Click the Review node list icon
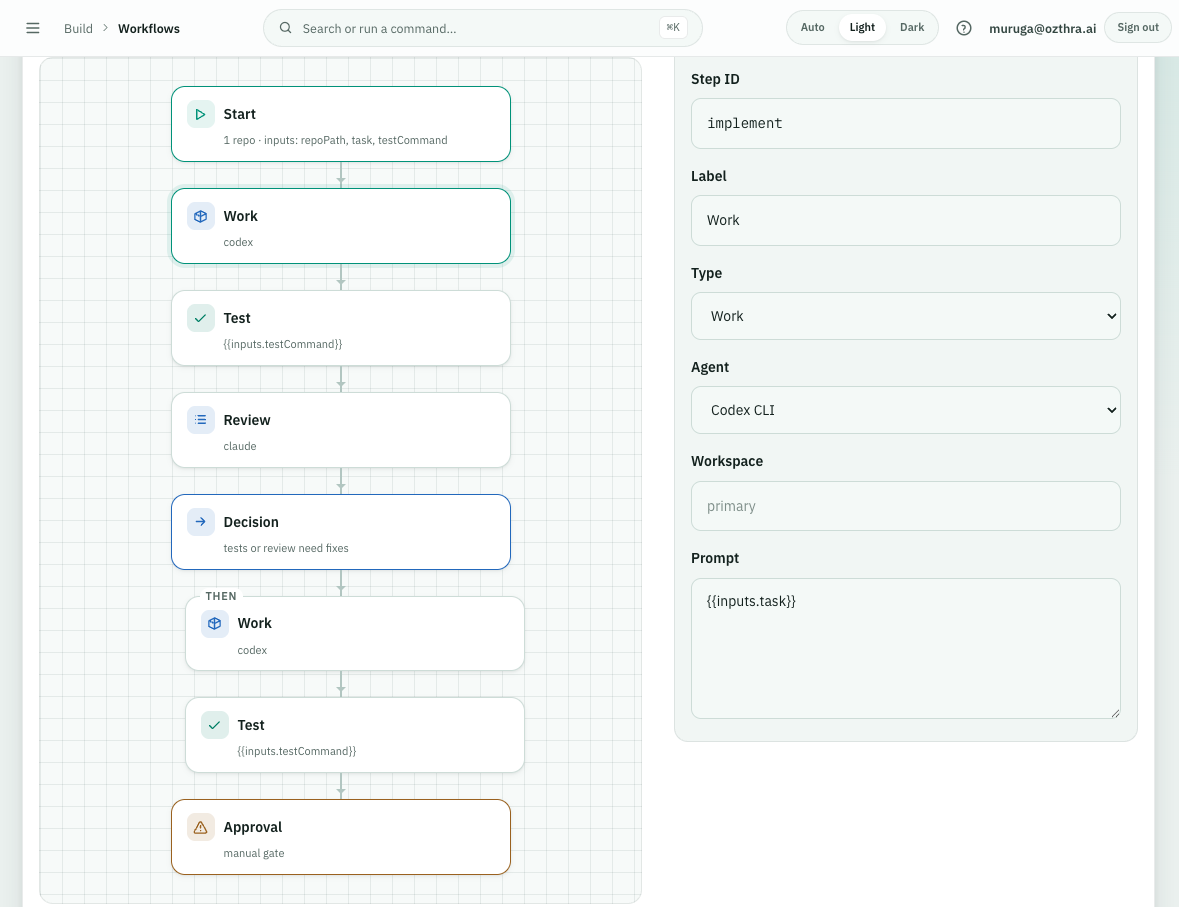 (201, 420)
